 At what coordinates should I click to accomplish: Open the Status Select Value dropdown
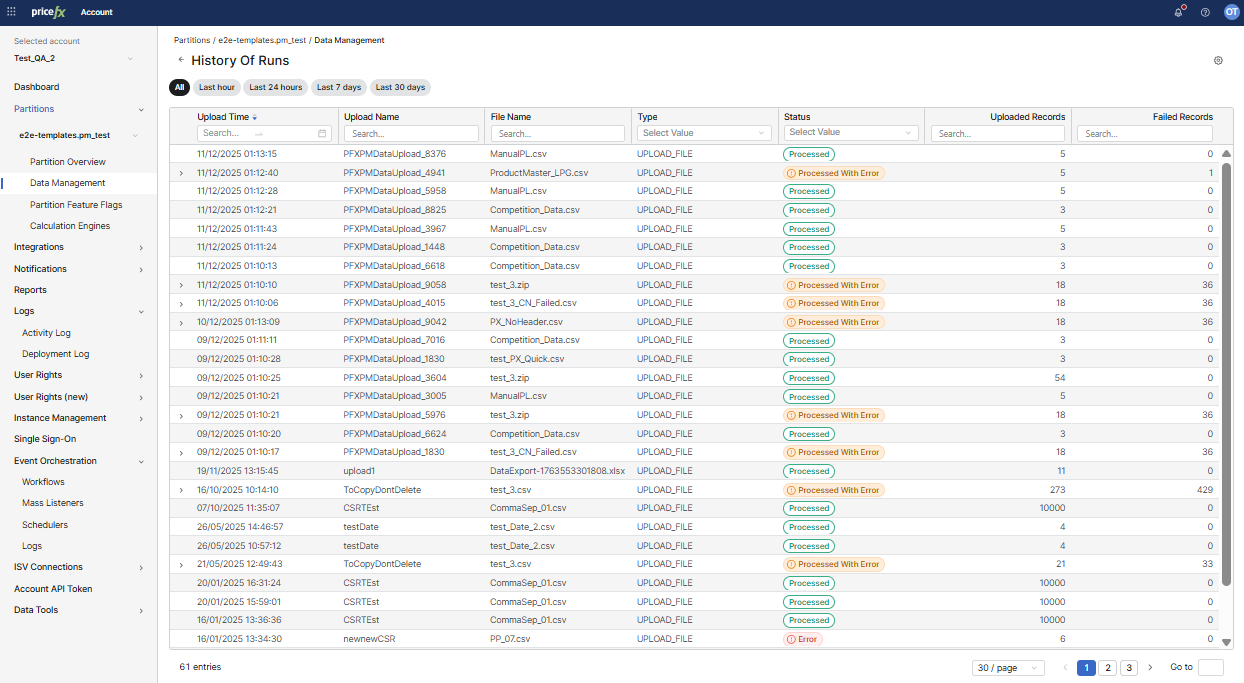(850, 132)
